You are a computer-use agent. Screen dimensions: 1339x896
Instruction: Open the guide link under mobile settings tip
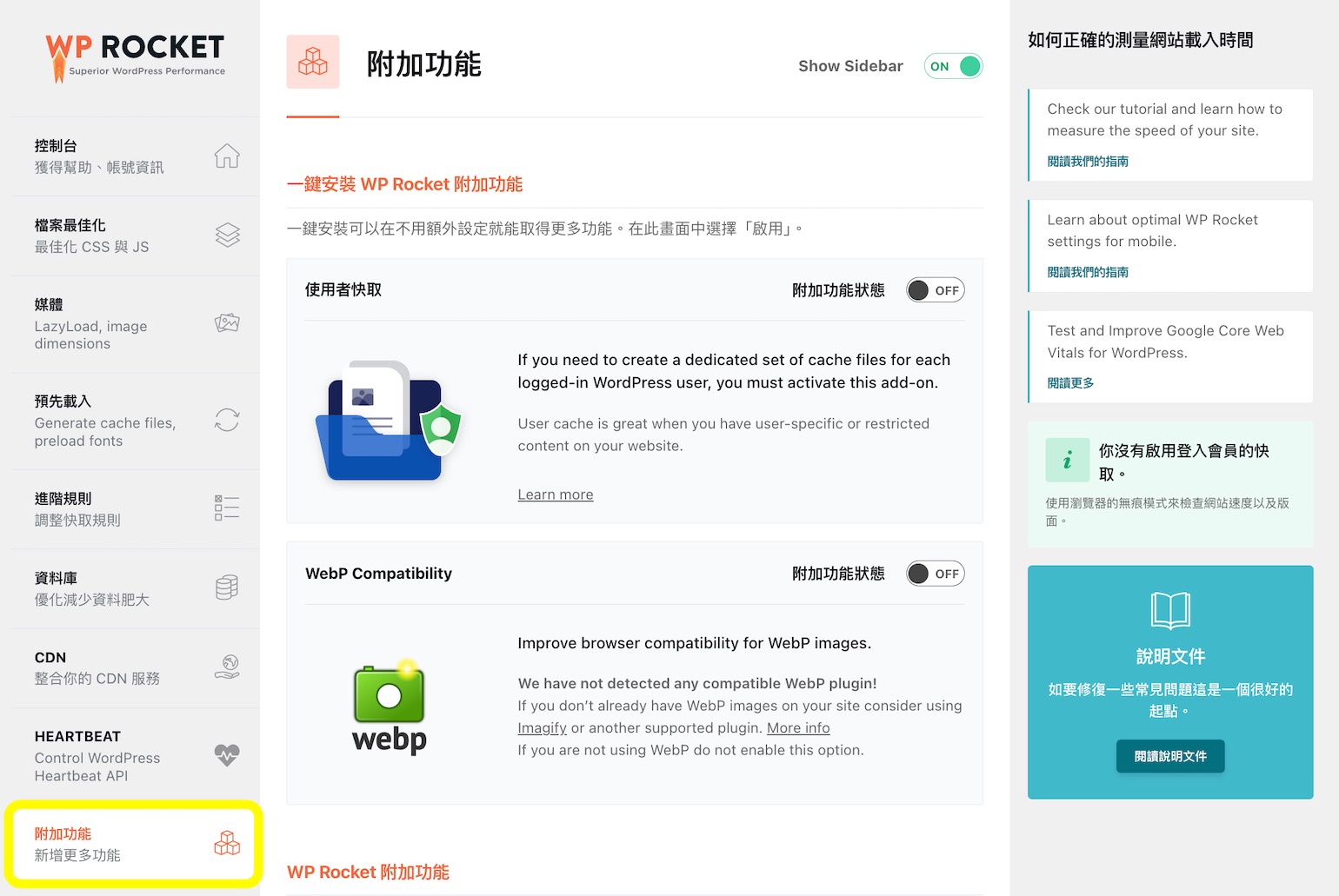coord(1088,273)
